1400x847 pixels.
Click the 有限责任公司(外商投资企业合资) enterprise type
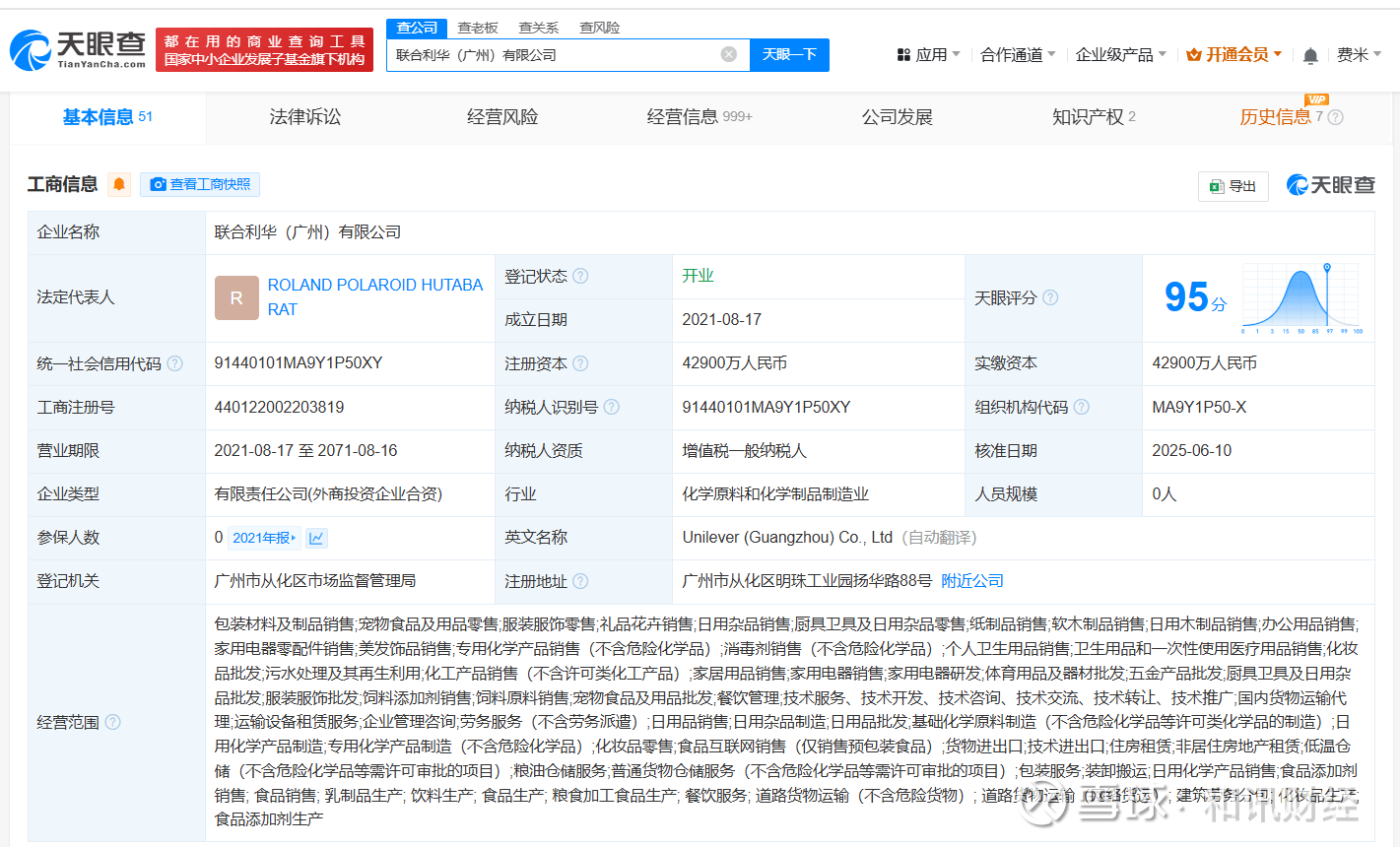[328, 494]
